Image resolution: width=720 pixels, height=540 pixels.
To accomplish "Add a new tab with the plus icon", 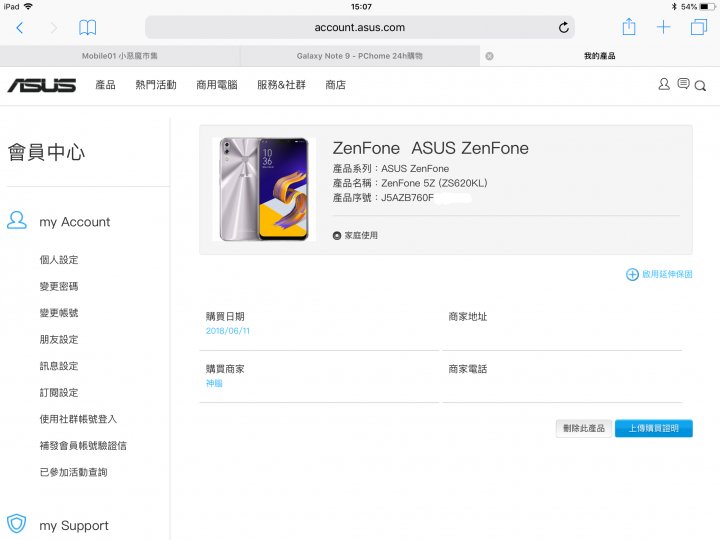I will tap(663, 27).
